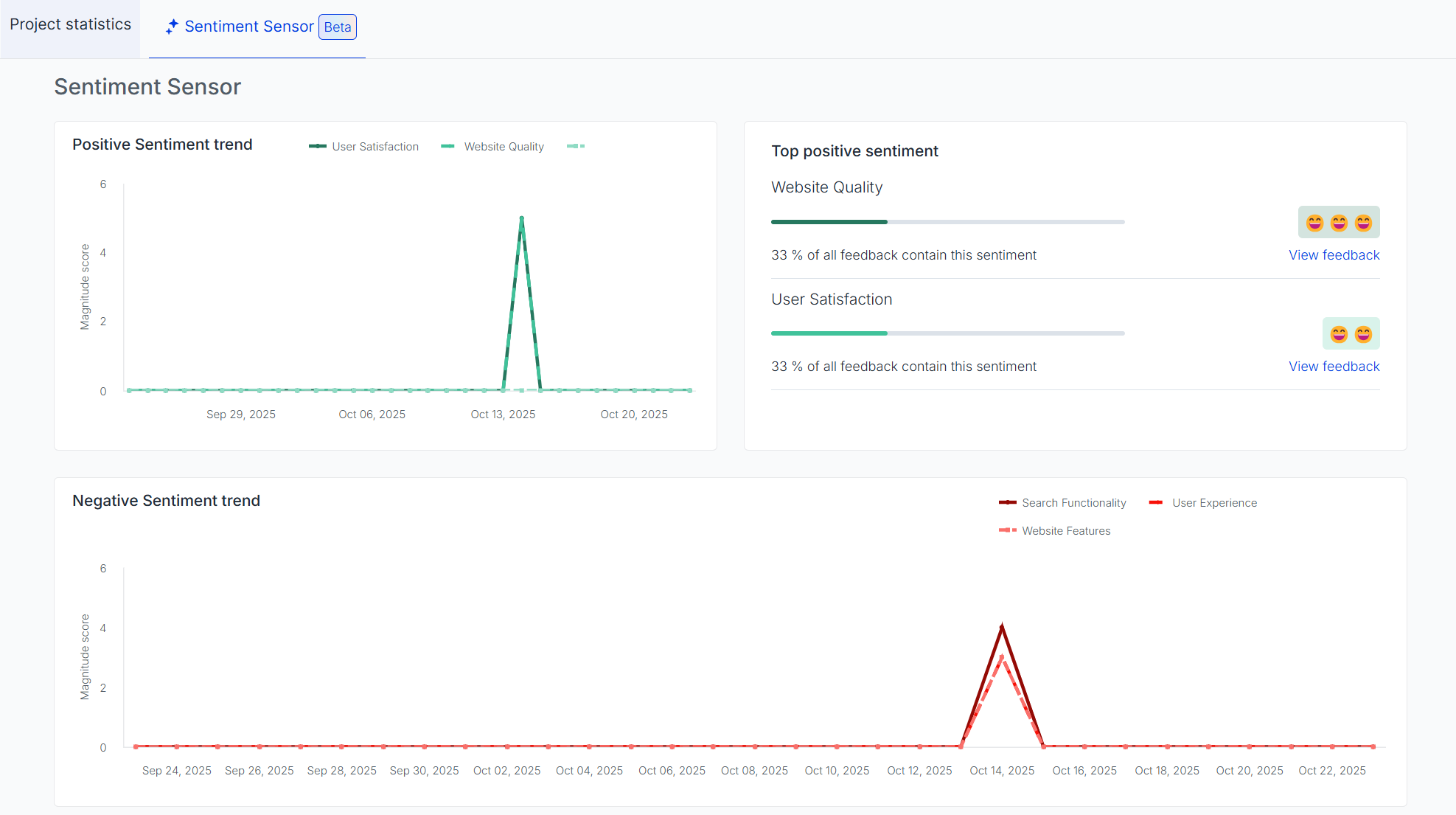Click the Sentiment Sensor sparkle icon
1456x815 pixels.
pos(172,27)
